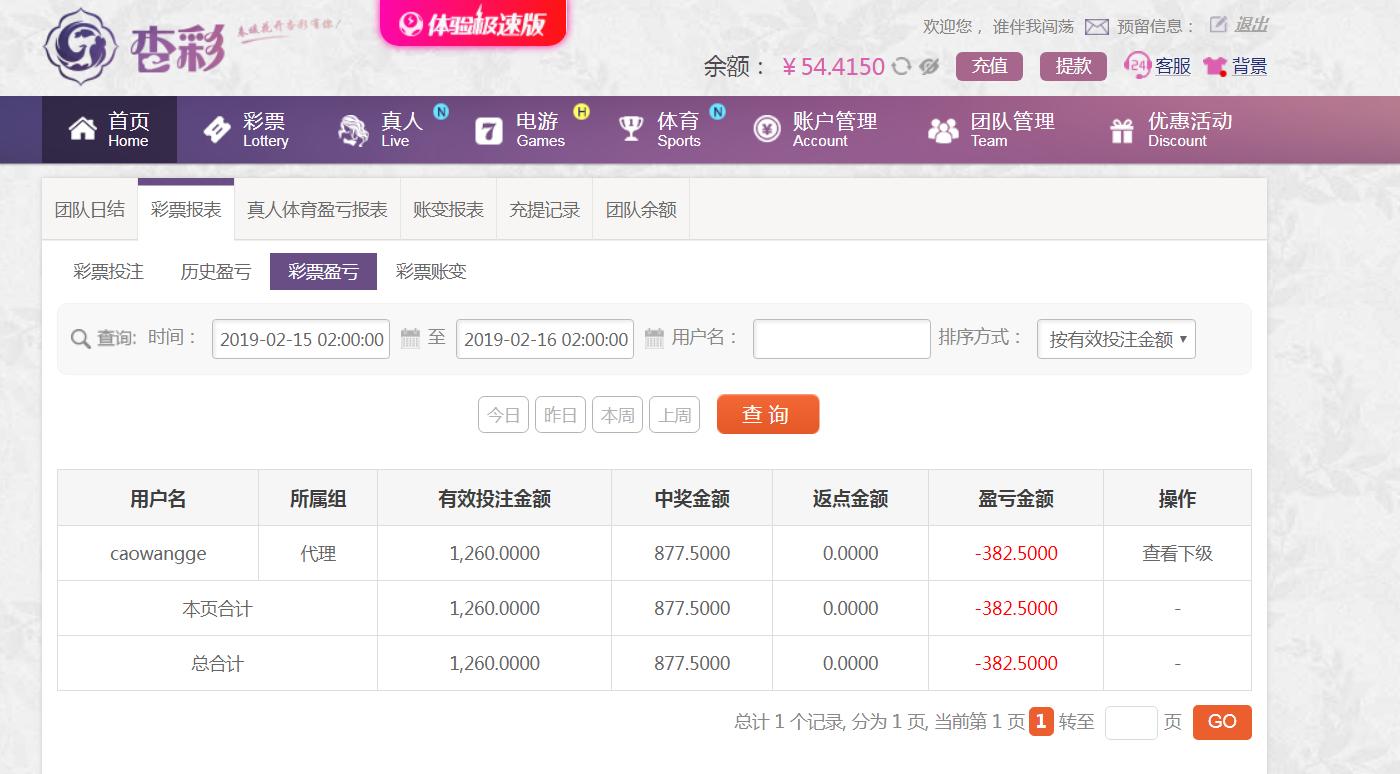Click the ticket icon for 彩票

coord(217,129)
